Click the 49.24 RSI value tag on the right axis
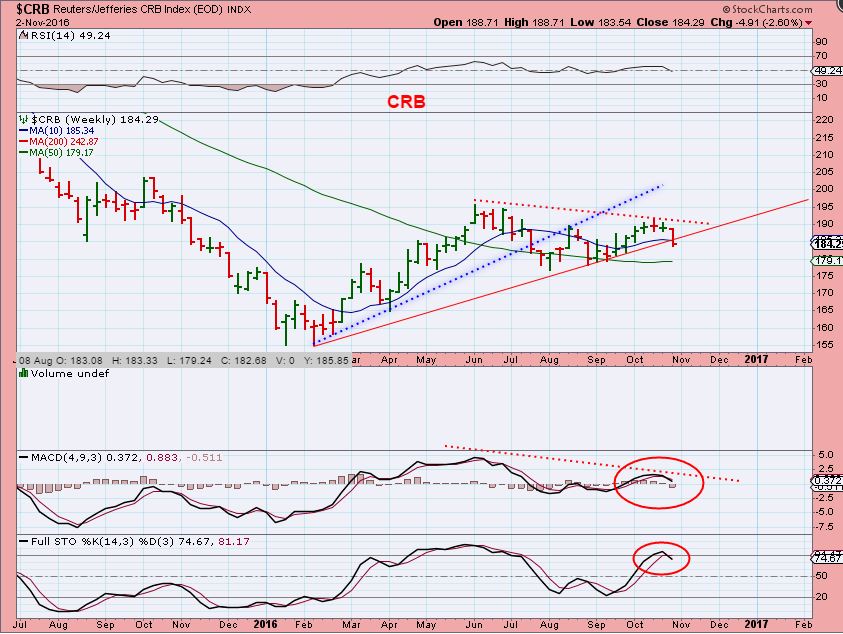 828,70
